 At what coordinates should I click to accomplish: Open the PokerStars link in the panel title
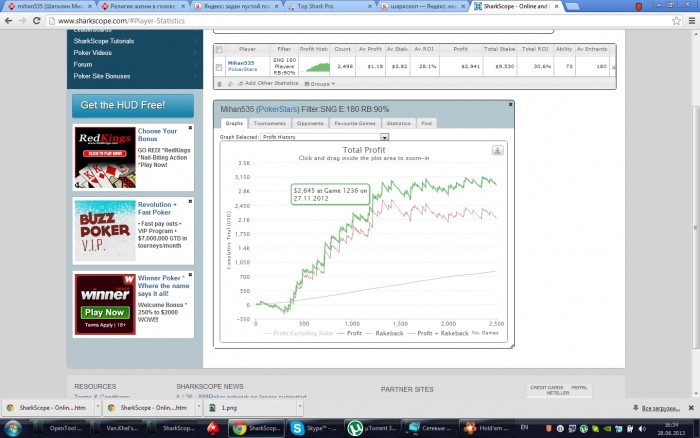coord(278,109)
